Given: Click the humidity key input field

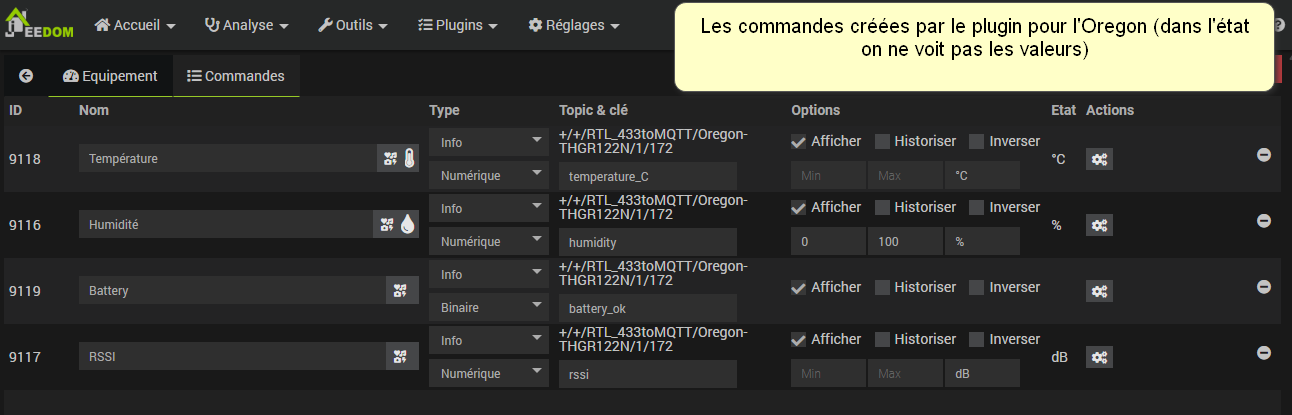Looking at the screenshot, I should (x=647, y=242).
